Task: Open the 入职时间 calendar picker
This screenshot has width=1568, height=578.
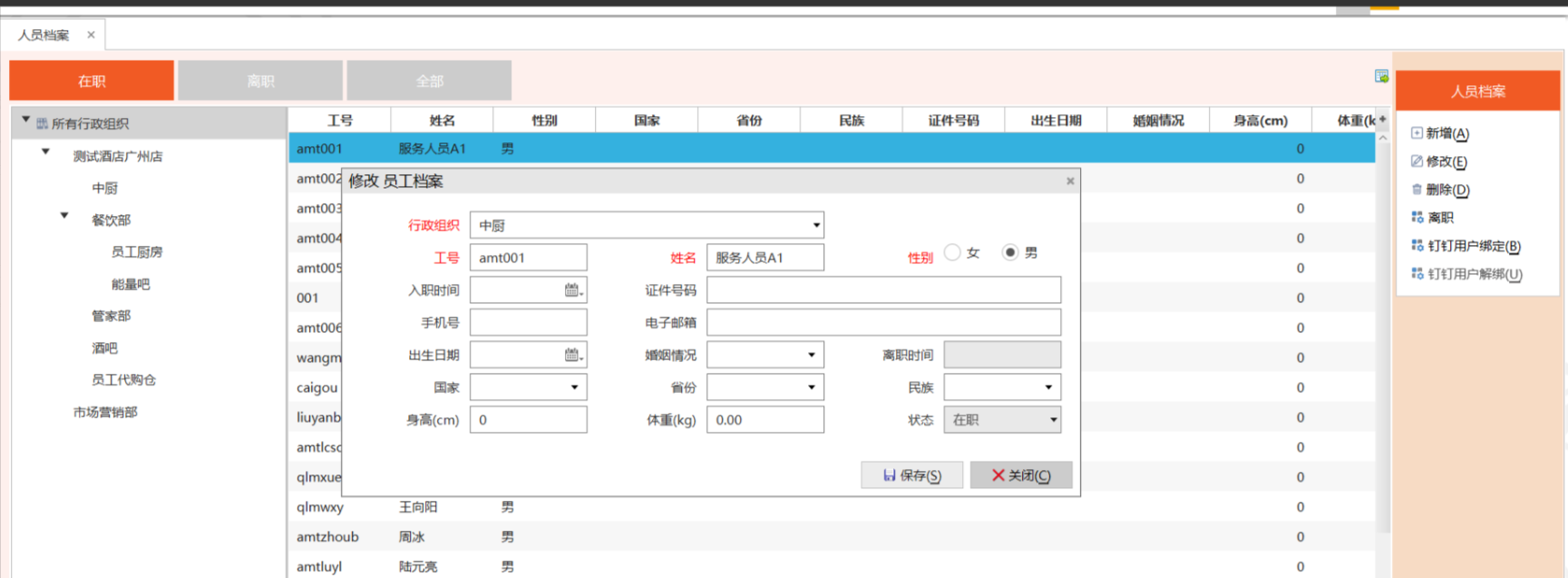Action: [573, 290]
